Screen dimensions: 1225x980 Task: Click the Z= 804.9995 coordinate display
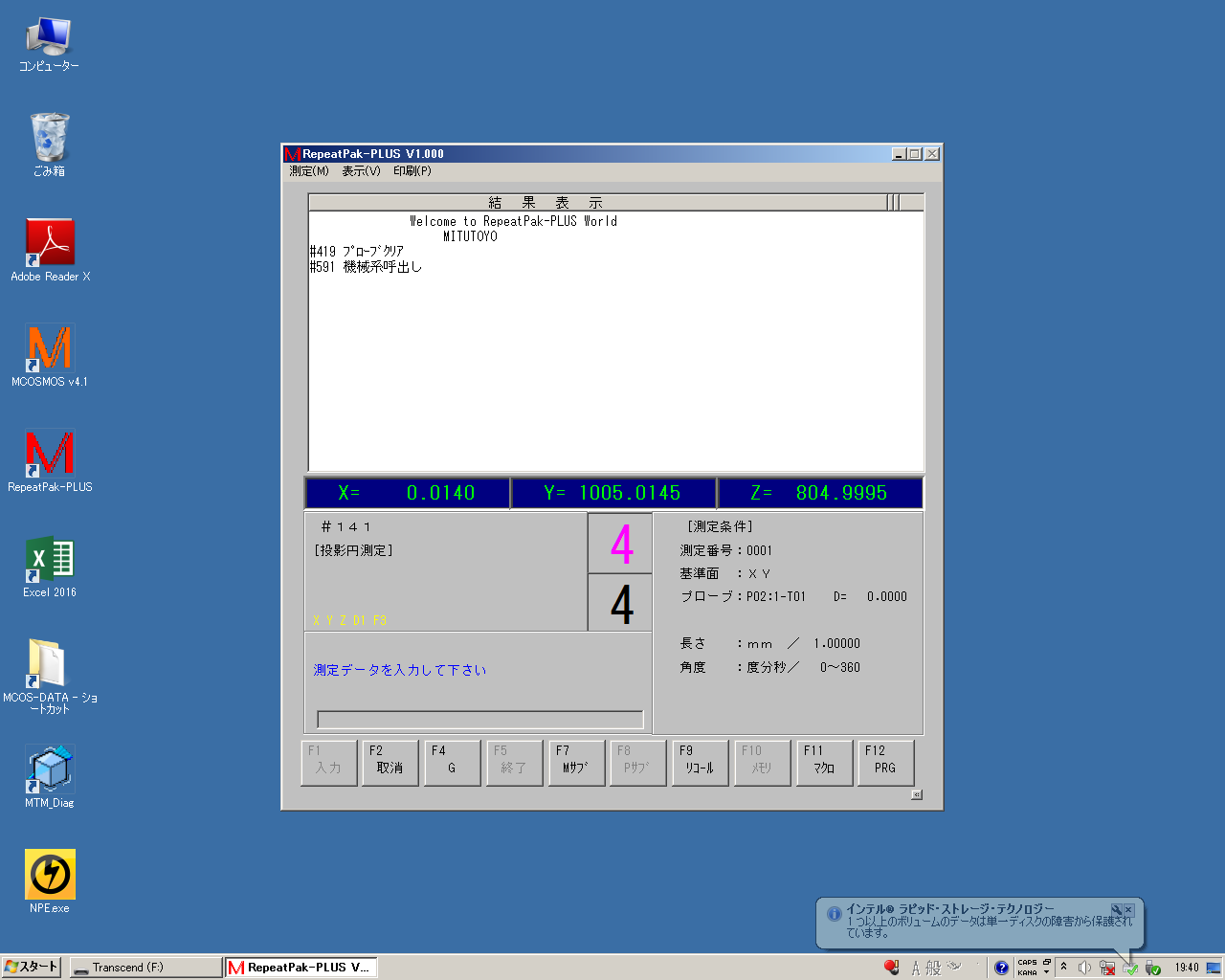click(x=820, y=493)
